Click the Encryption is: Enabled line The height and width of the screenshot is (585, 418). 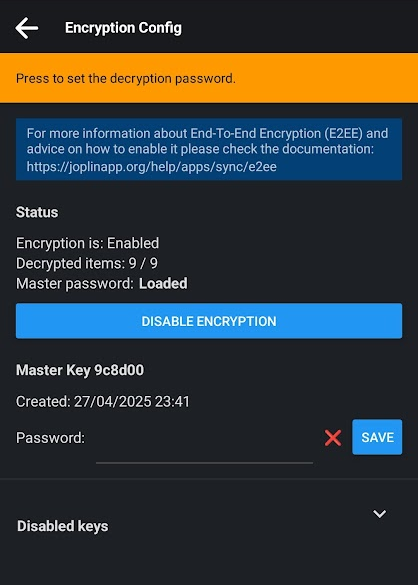coord(87,243)
